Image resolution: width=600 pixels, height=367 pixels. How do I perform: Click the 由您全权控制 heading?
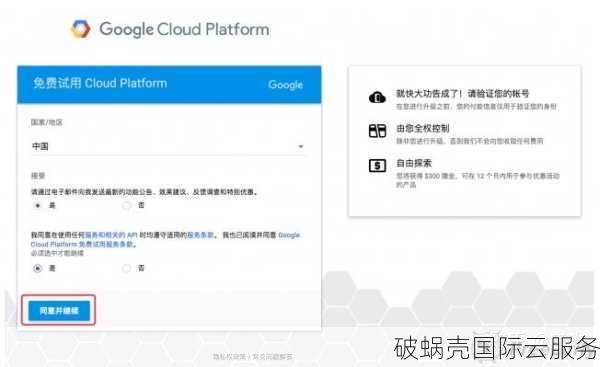pos(422,129)
